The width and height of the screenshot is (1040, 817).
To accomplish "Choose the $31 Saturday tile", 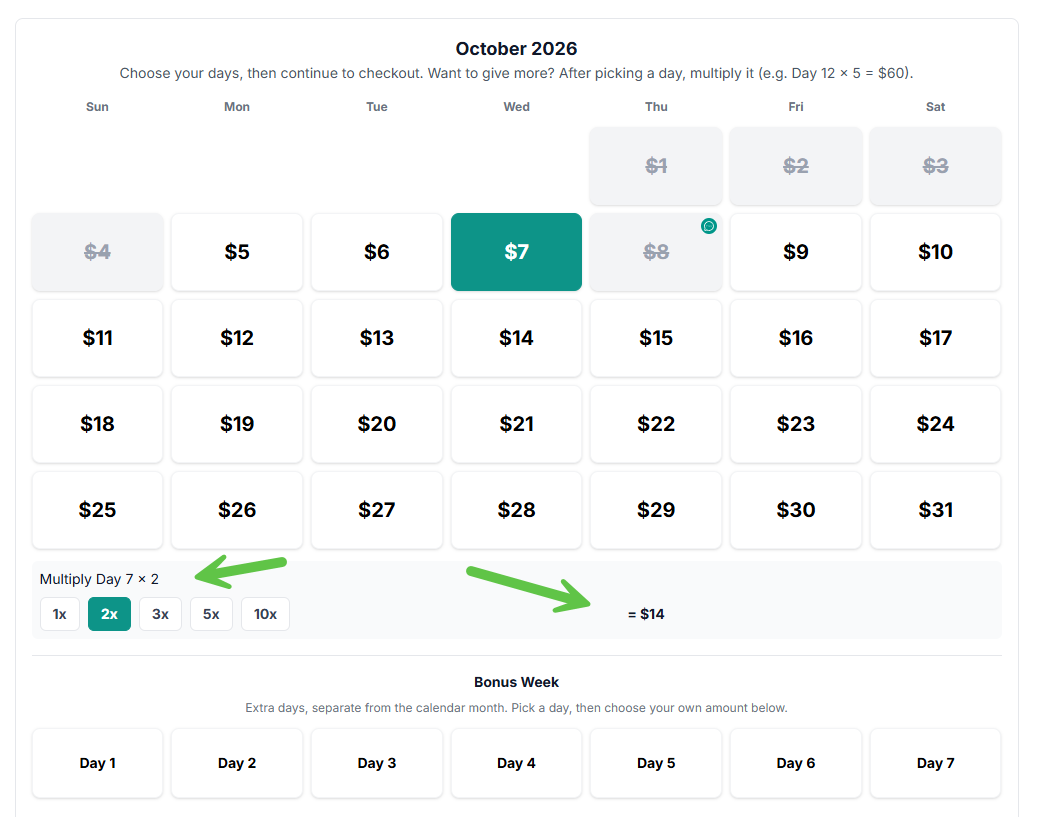I will click(x=935, y=510).
